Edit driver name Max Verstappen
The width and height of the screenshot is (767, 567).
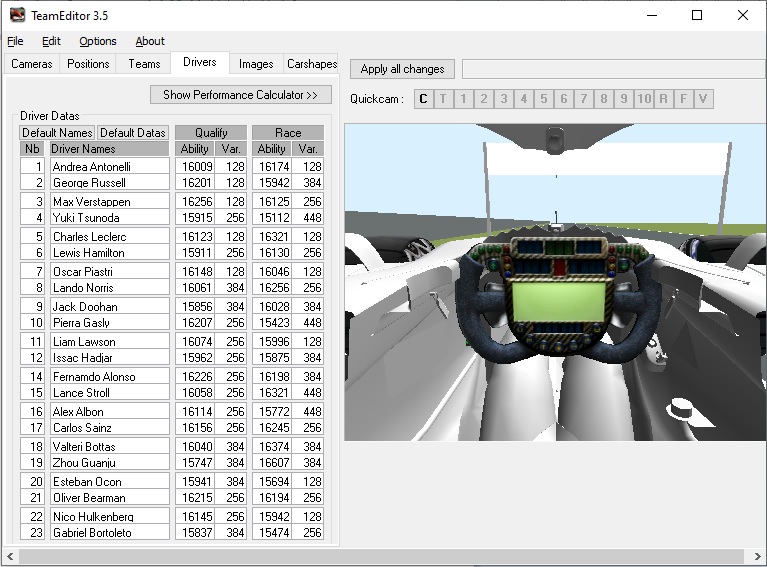pyautogui.click(x=110, y=202)
